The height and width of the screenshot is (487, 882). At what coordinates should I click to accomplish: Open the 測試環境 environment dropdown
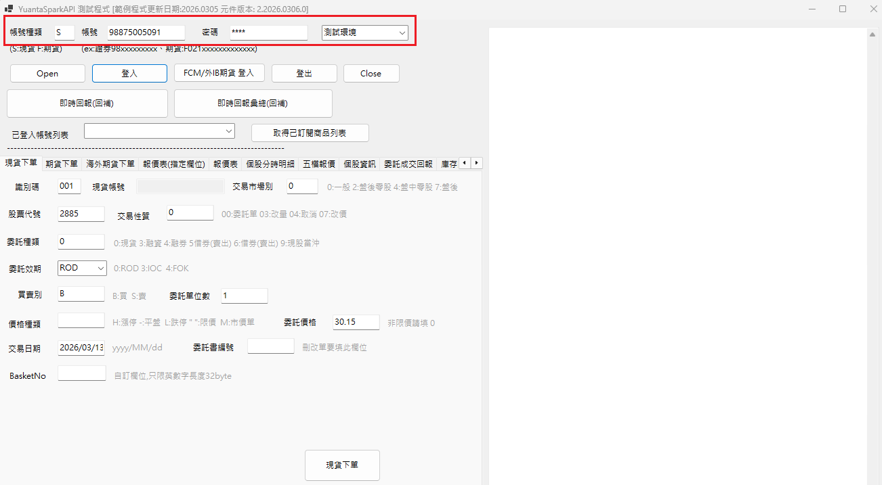coord(364,33)
